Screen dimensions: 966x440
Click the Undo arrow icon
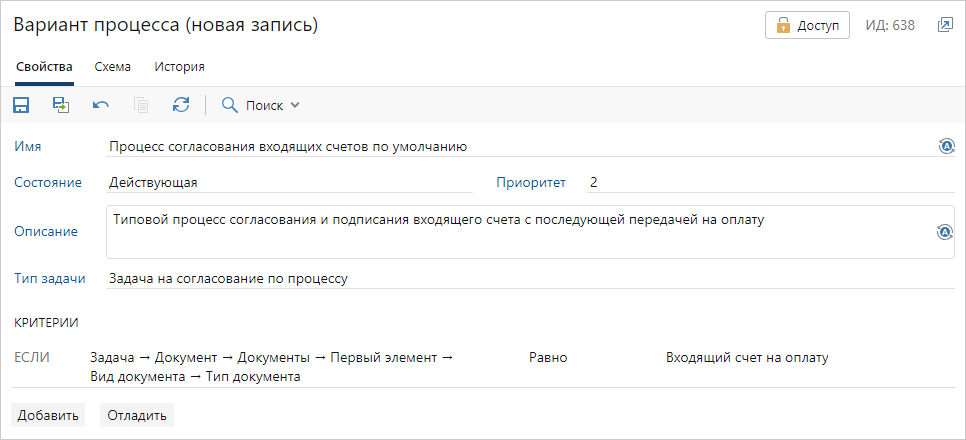101,105
